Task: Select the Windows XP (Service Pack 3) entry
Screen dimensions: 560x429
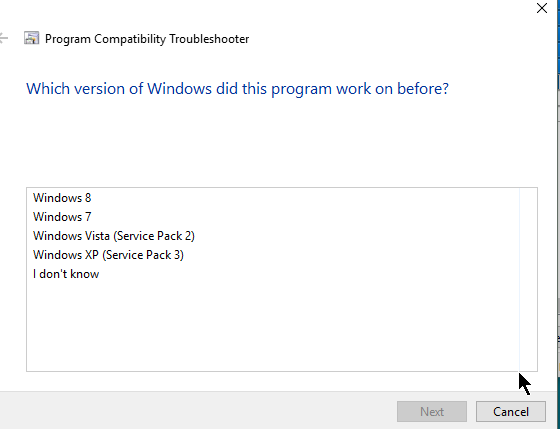Action: pyautogui.click(x=108, y=255)
